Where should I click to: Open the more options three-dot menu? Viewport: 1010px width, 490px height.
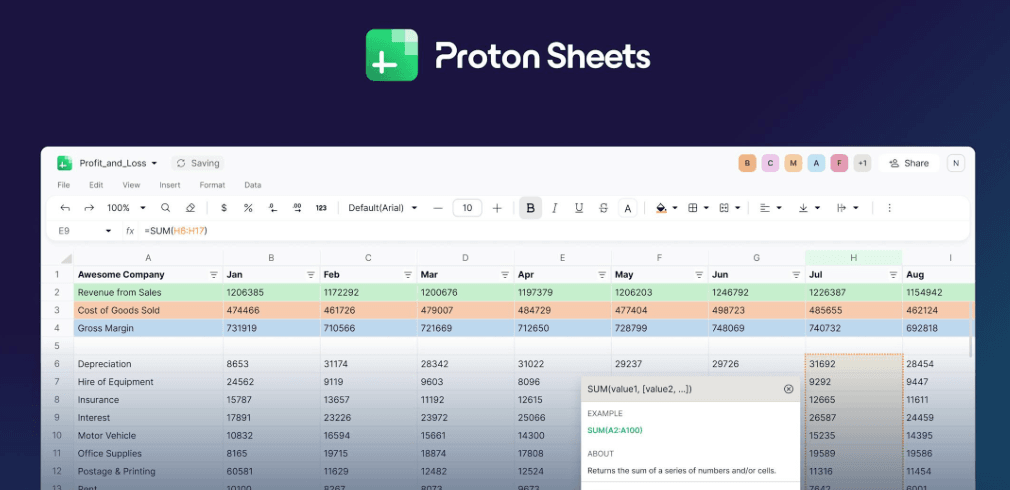click(890, 208)
